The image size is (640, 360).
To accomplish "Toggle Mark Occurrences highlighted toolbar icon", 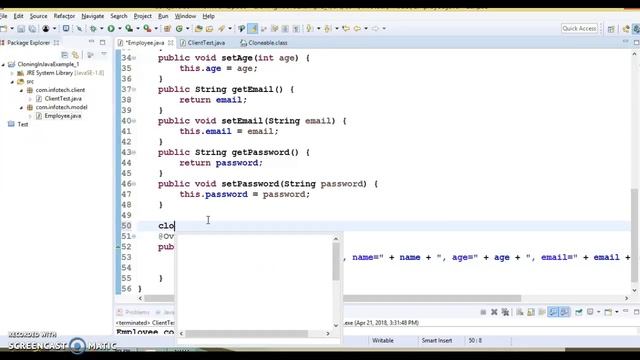I will pyautogui.click(x=253, y=29).
